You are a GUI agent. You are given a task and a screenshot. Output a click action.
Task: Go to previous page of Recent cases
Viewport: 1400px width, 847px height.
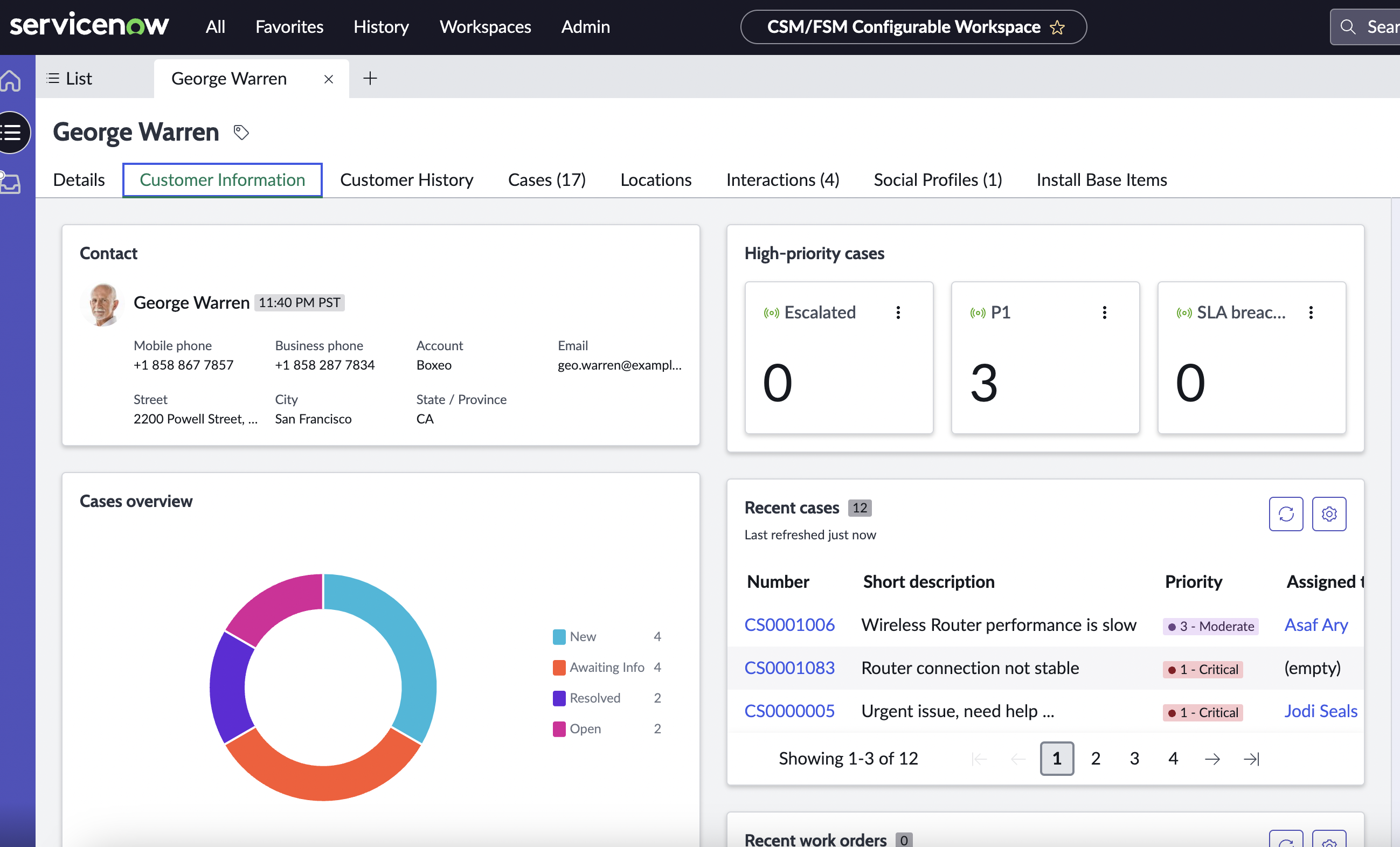(1018, 759)
